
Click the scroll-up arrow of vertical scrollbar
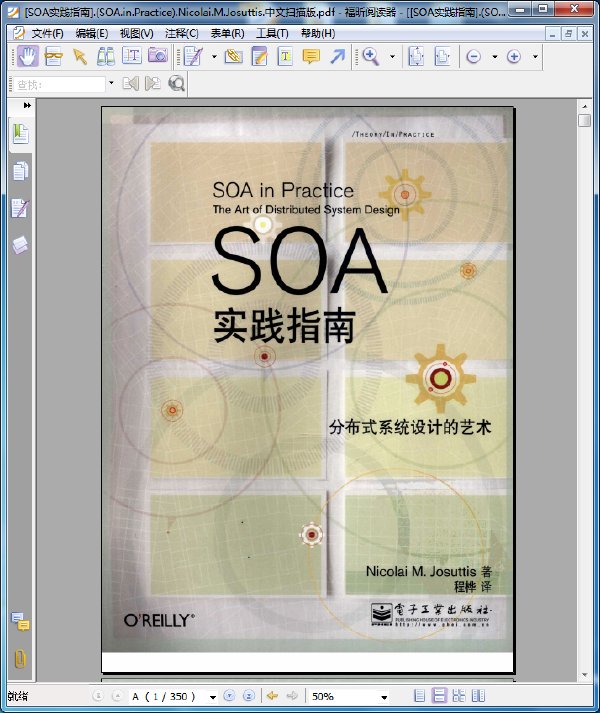tap(585, 106)
